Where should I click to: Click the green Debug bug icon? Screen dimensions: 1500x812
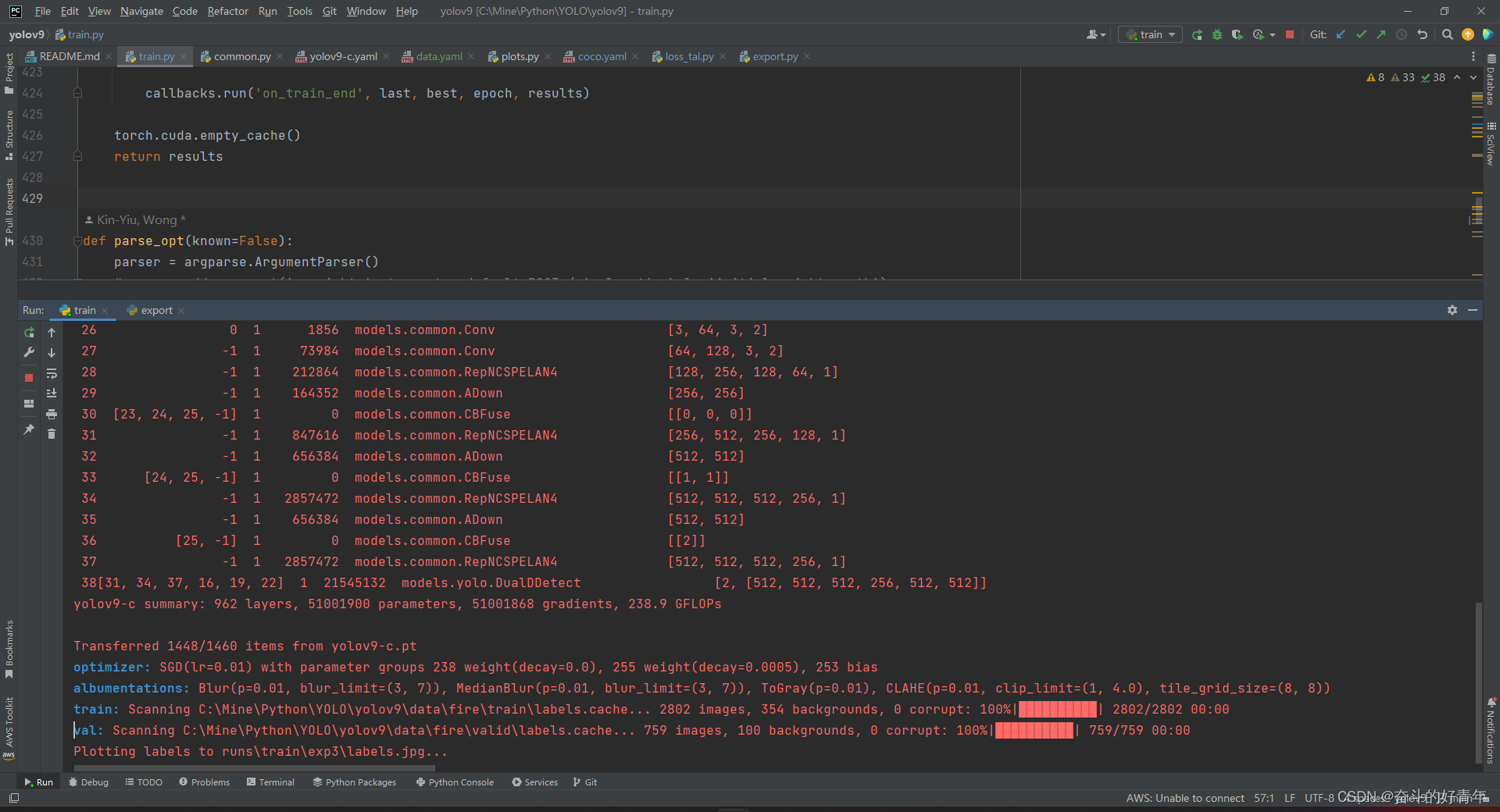(1217, 34)
